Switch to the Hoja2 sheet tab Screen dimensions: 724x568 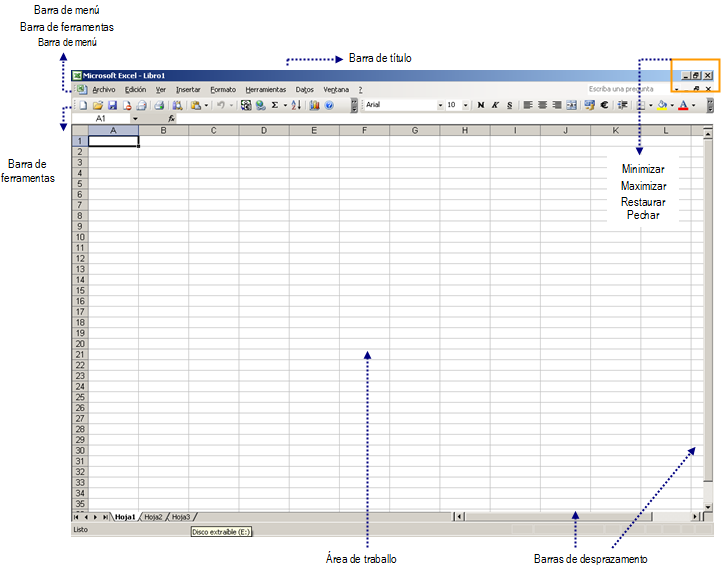pos(152,517)
